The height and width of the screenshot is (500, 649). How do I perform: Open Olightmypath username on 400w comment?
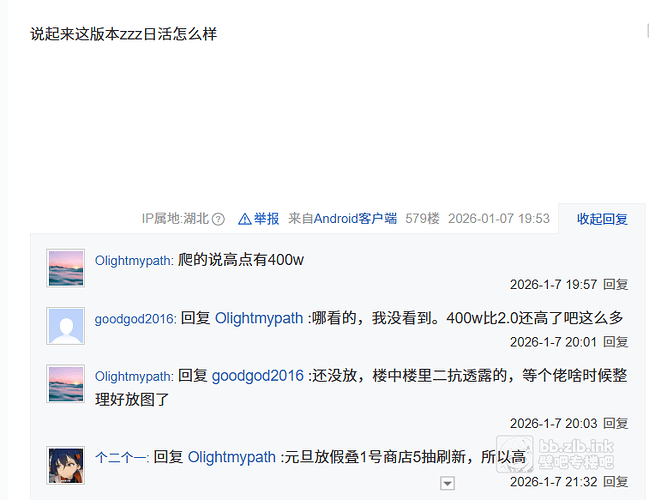point(134,261)
